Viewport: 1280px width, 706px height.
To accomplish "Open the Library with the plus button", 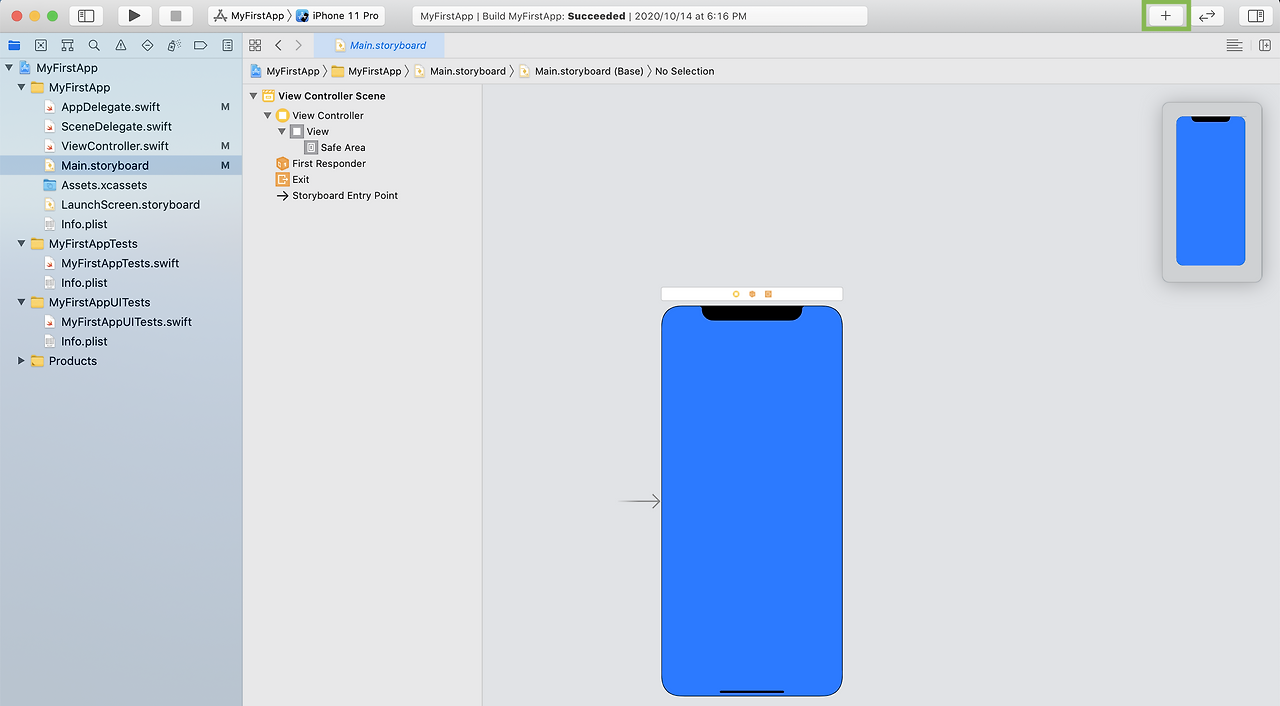I will pos(1165,16).
